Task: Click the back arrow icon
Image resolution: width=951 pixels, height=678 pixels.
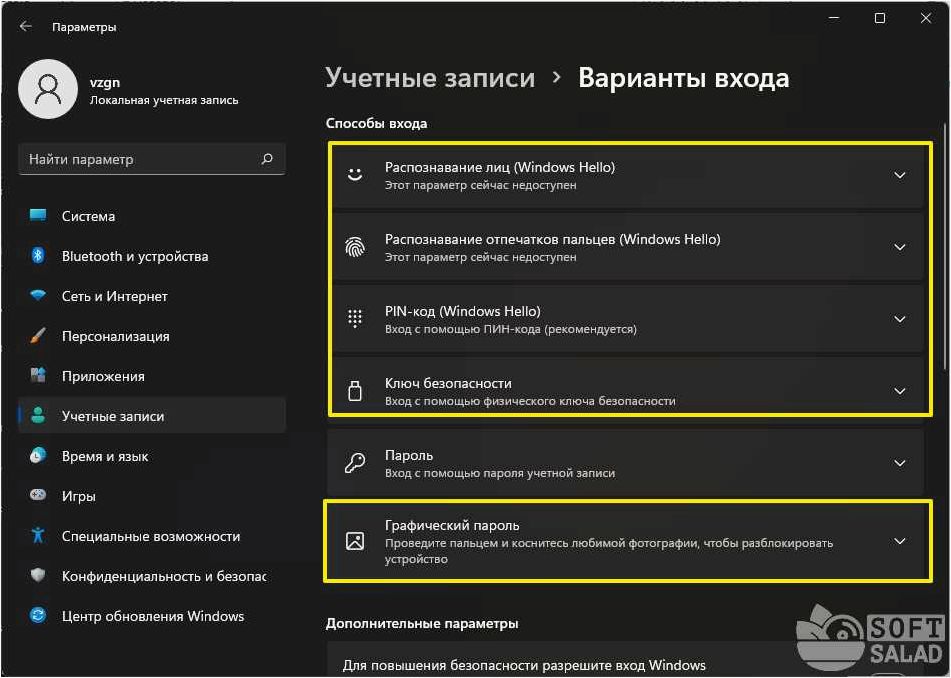Action: pos(25,26)
